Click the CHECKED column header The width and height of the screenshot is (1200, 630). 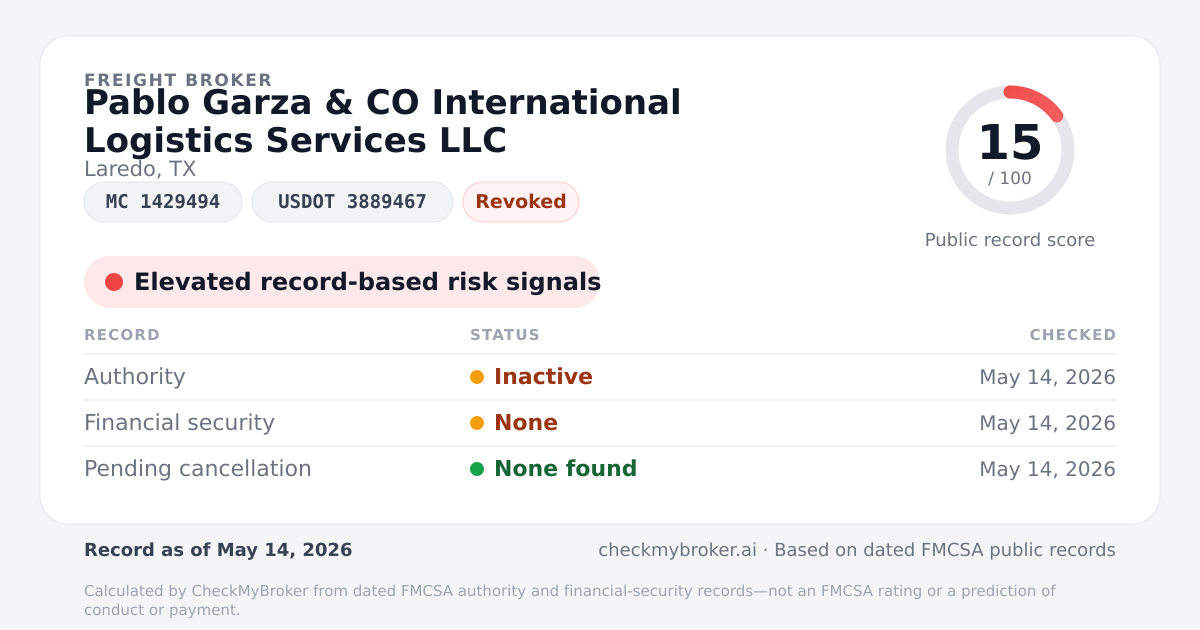[x=1073, y=335]
